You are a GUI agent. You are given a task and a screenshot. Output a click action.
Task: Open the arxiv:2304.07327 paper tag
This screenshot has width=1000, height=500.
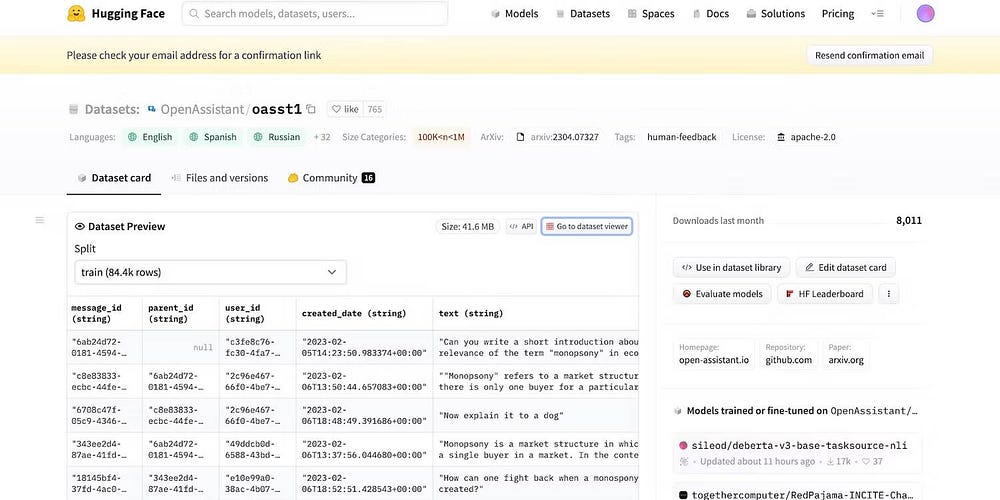pos(557,137)
